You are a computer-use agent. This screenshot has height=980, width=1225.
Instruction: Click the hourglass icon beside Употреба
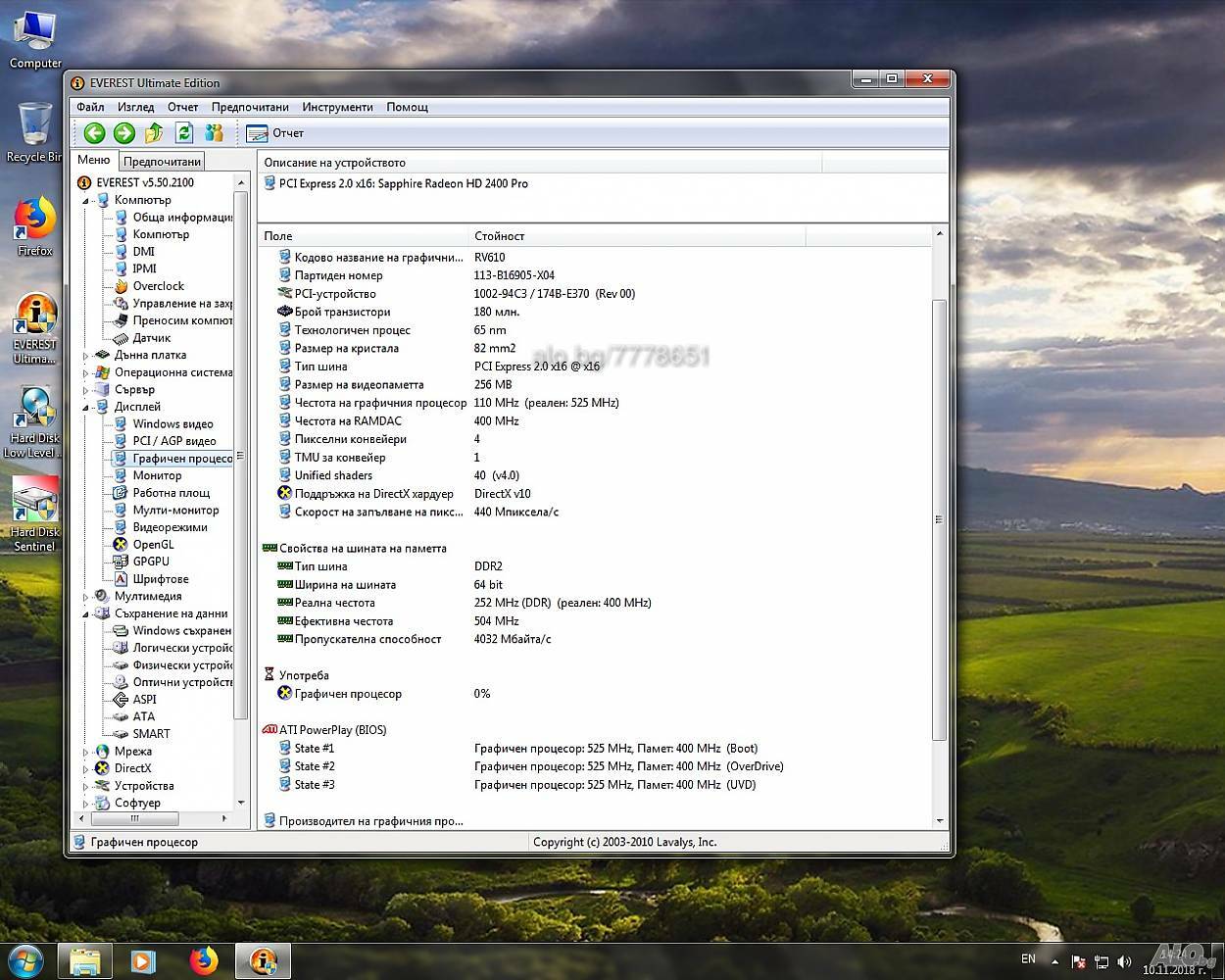pos(269,675)
